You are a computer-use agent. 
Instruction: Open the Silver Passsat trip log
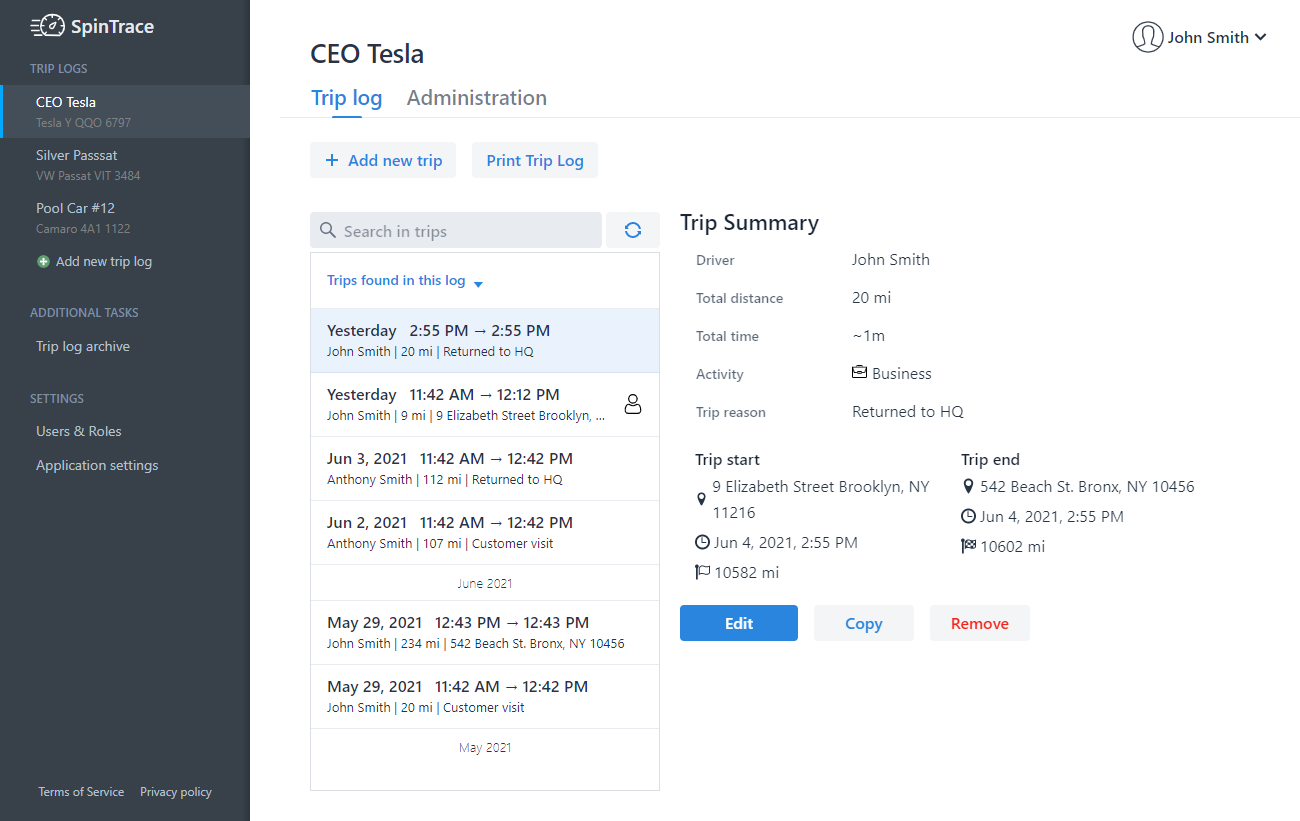[125, 164]
